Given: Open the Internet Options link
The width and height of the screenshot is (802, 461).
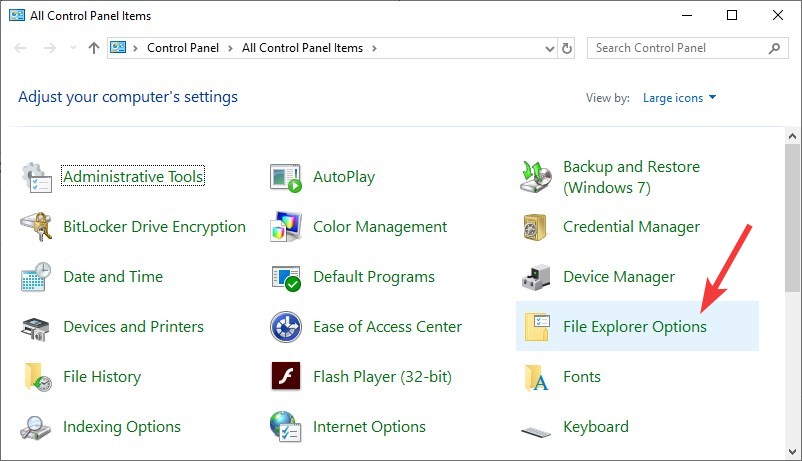Looking at the screenshot, I should (x=369, y=427).
